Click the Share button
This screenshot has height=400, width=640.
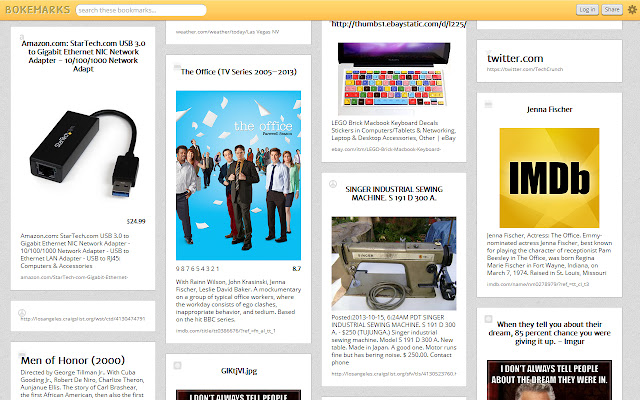pos(611,10)
